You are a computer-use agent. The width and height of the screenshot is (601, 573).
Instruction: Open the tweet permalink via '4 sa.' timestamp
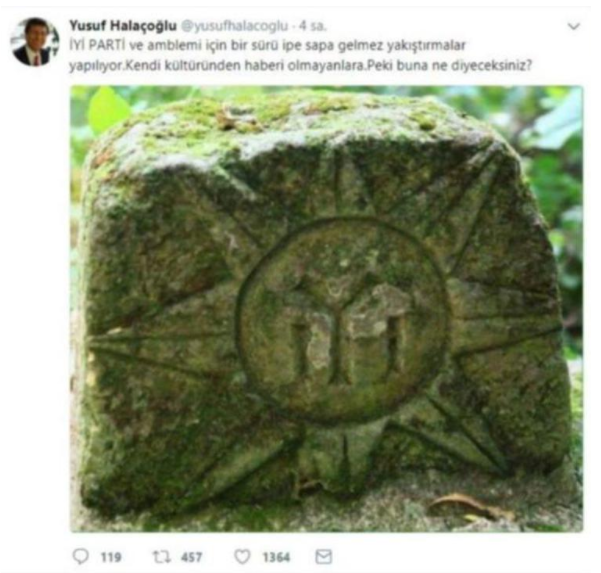pos(312,26)
